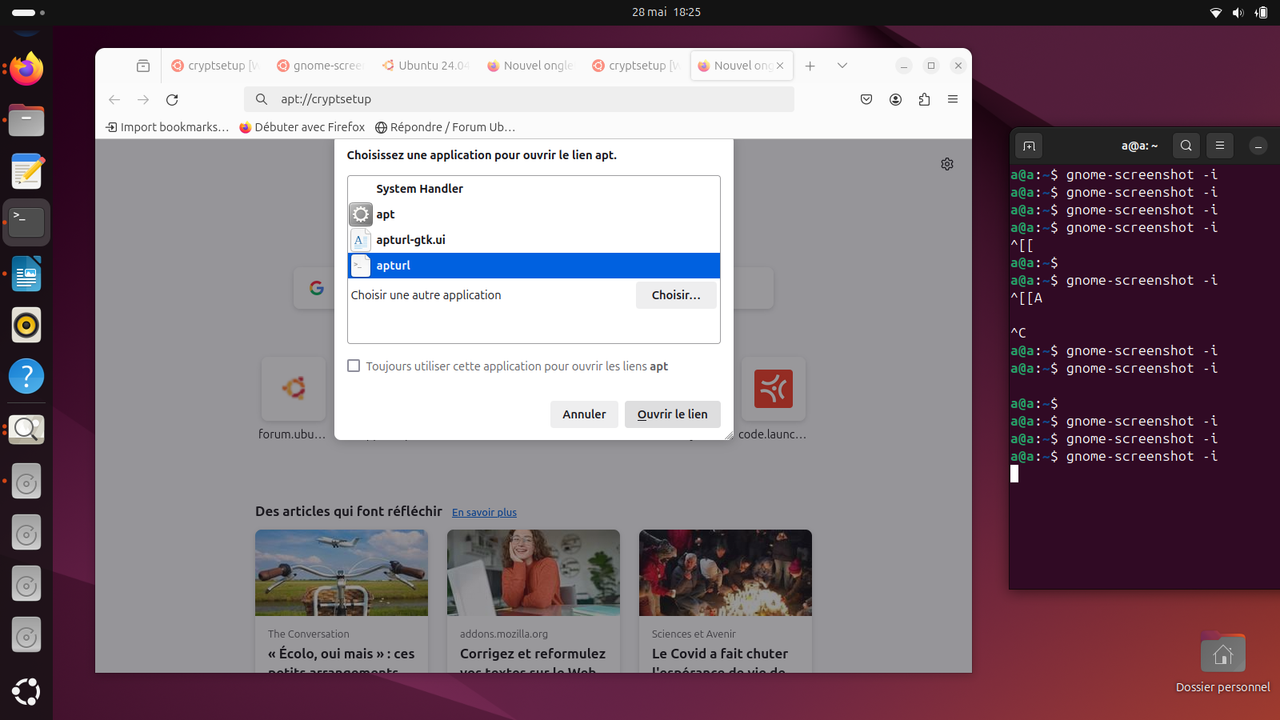
Task: Open Help question mark icon in dock
Action: click(26, 377)
